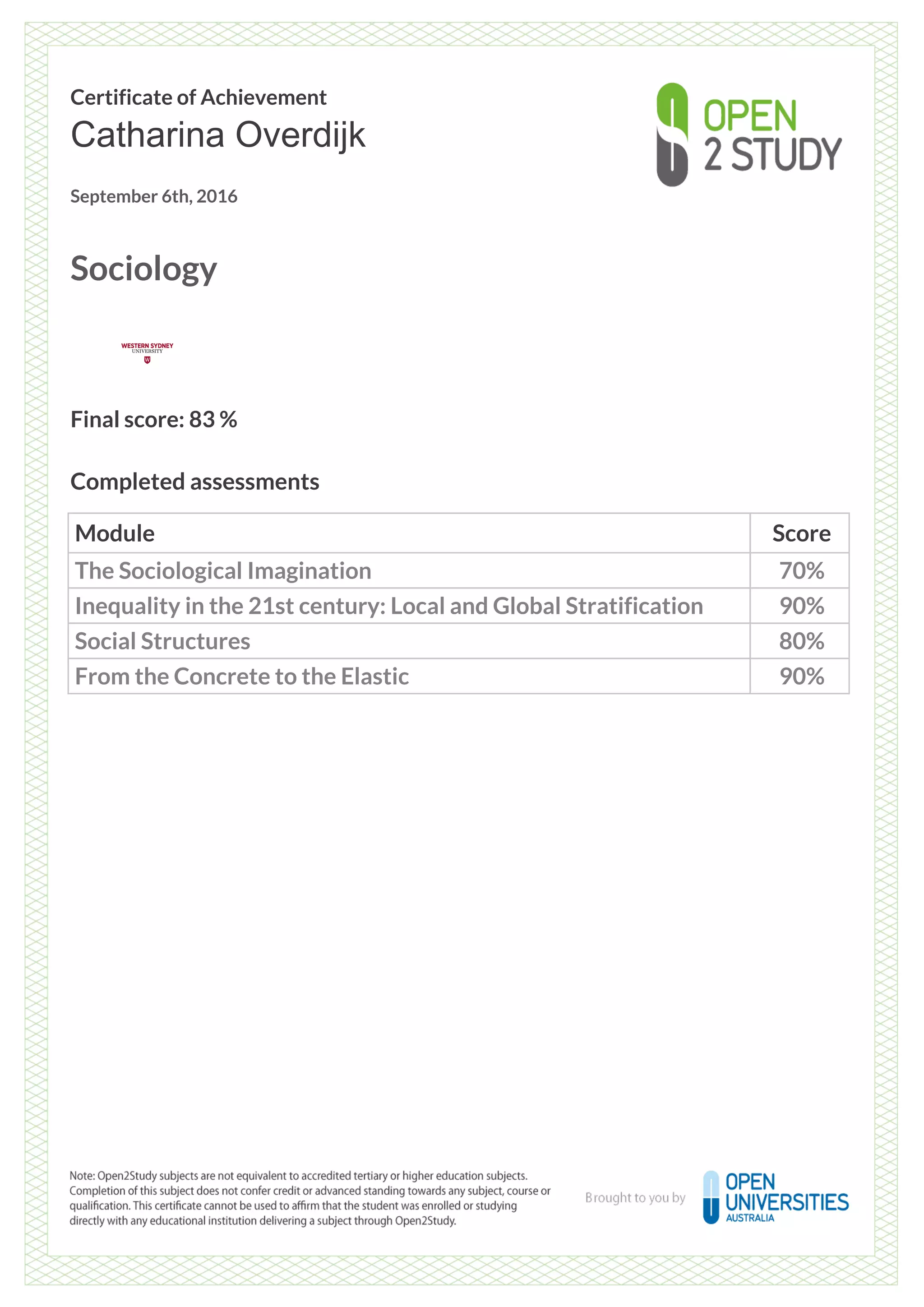This screenshot has height=1307, width=924.
Task: Click the Final score: 83 % text
Action: click(x=153, y=420)
